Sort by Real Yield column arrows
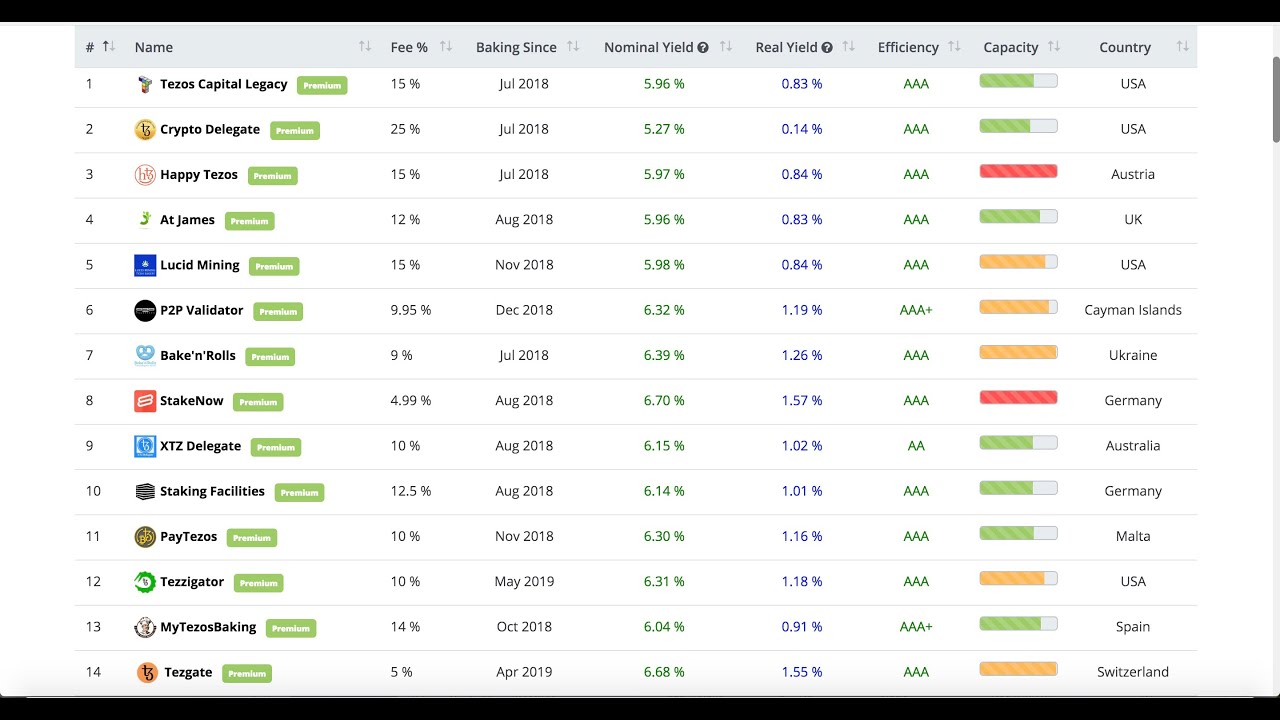The image size is (1280, 720). pyautogui.click(x=849, y=47)
